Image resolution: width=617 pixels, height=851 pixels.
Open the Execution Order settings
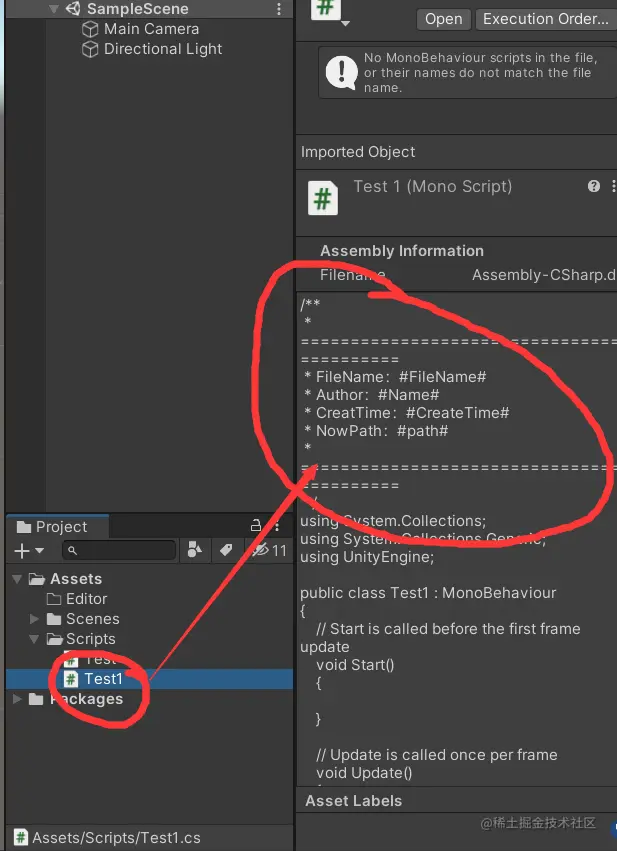coord(546,19)
